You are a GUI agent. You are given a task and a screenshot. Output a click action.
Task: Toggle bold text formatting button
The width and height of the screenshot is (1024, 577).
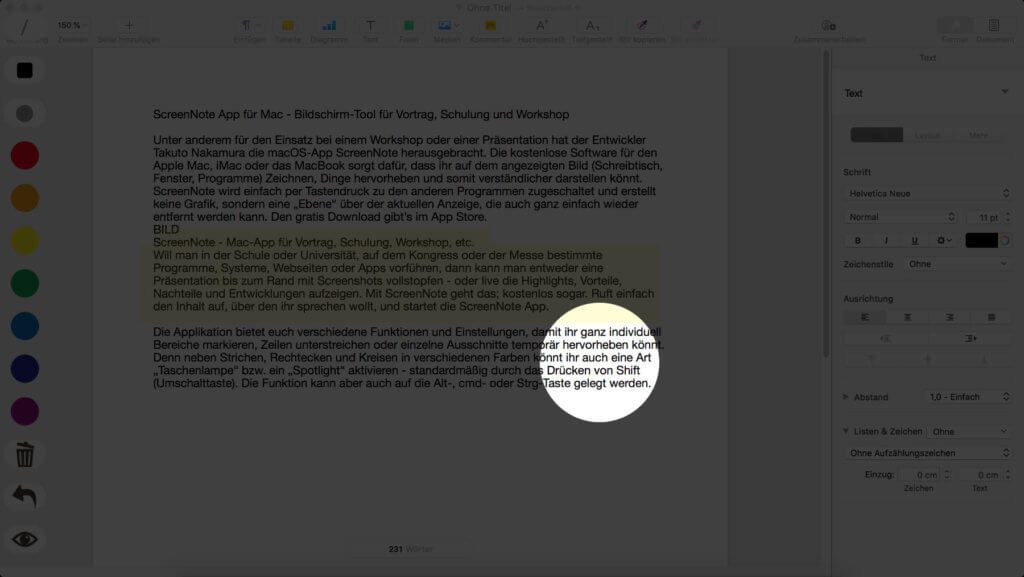[x=857, y=240]
